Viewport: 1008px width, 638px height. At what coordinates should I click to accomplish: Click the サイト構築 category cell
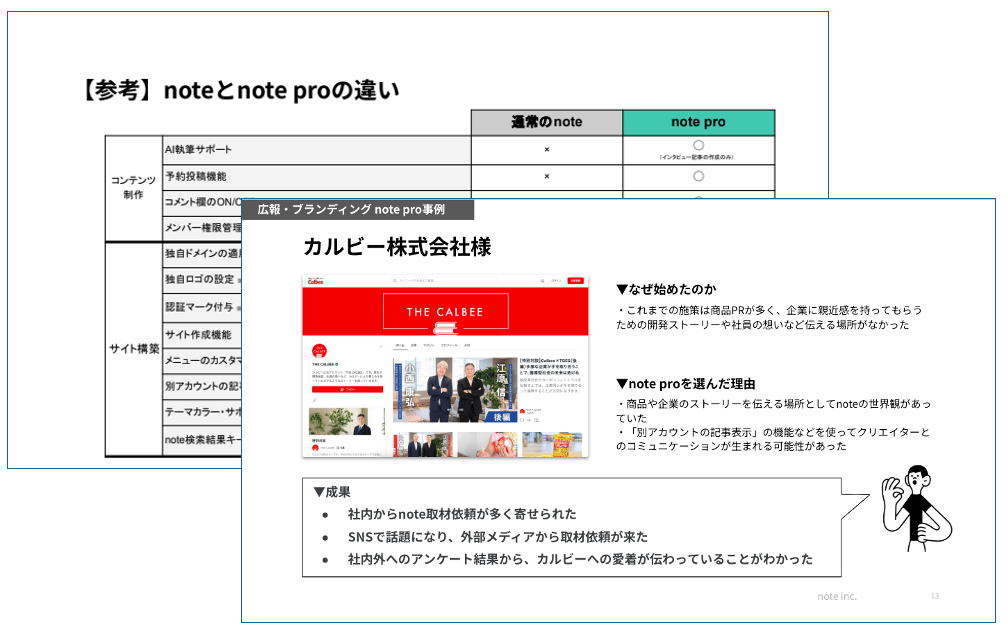tap(134, 349)
